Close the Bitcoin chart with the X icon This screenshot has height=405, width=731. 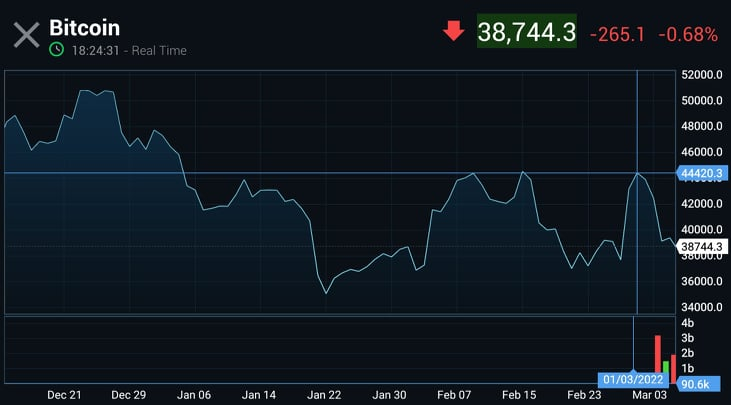pos(27,35)
